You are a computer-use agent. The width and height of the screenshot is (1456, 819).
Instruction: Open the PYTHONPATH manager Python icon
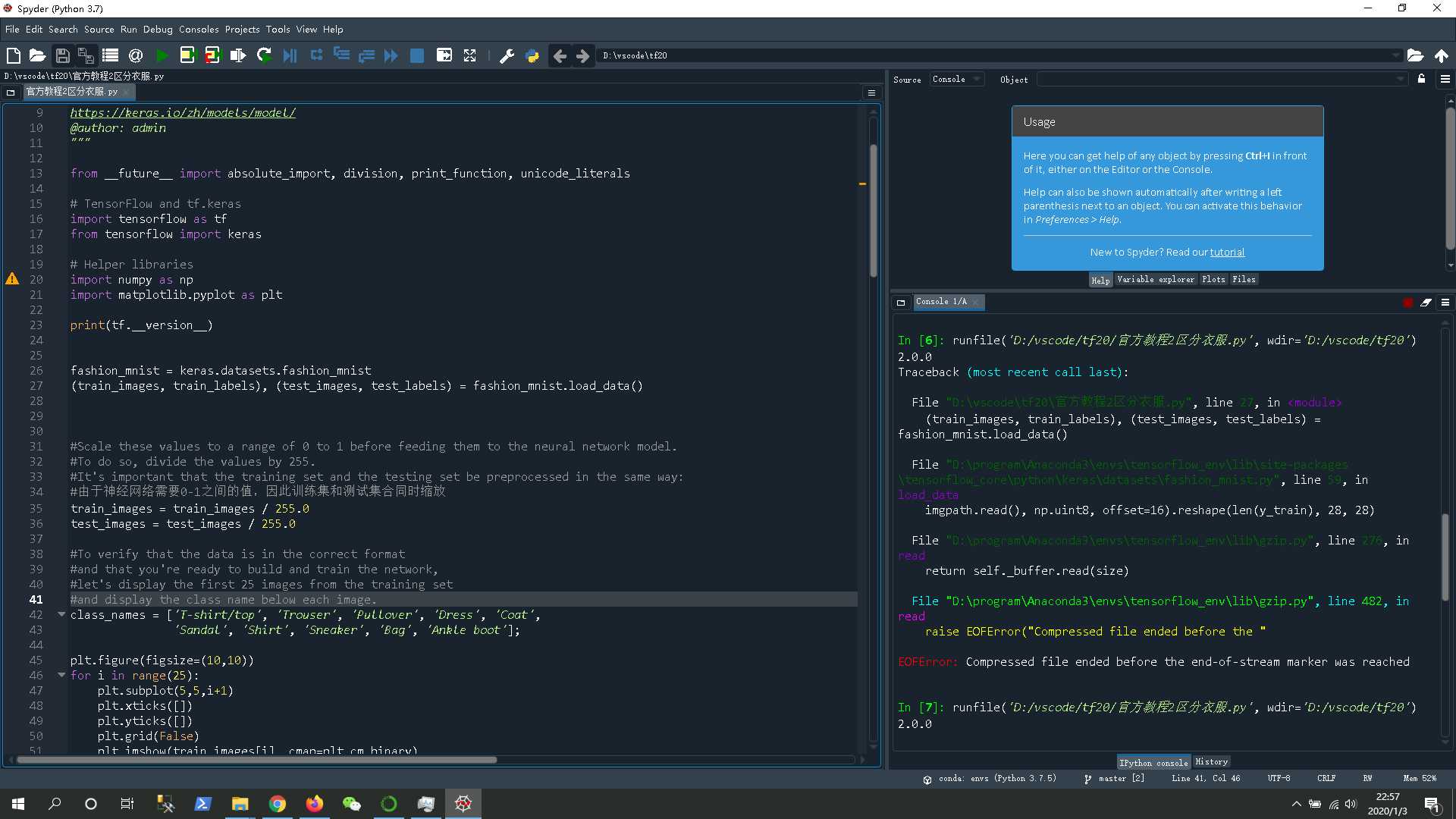coord(532,55)
